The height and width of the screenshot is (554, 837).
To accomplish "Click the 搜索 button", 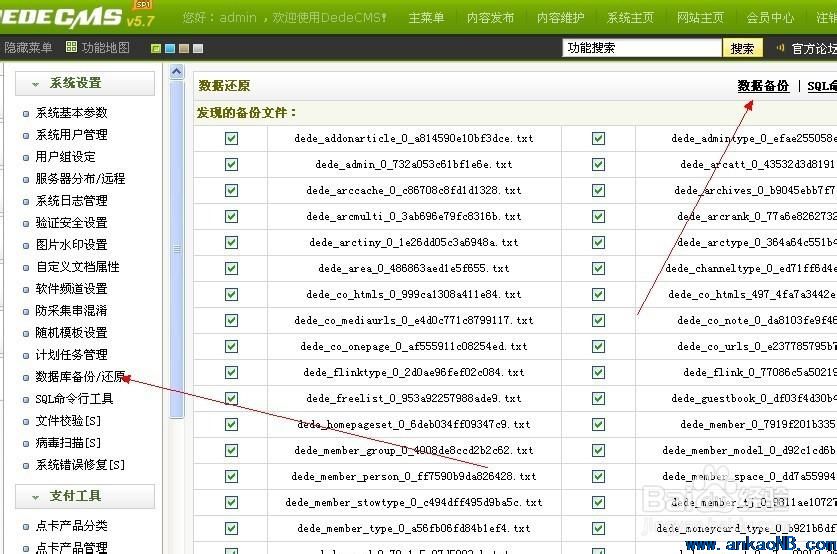I will pyautogui.click(x=742, y=48).
